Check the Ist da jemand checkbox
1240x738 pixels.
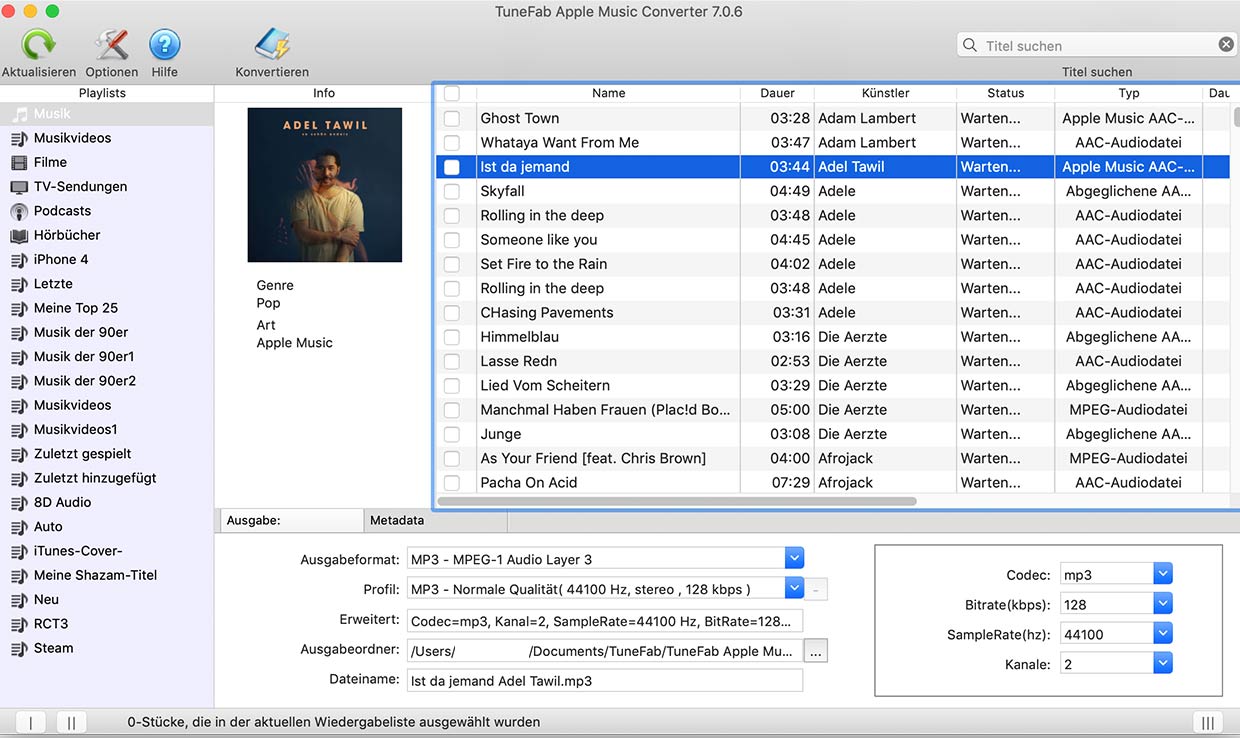pos(452,167)
